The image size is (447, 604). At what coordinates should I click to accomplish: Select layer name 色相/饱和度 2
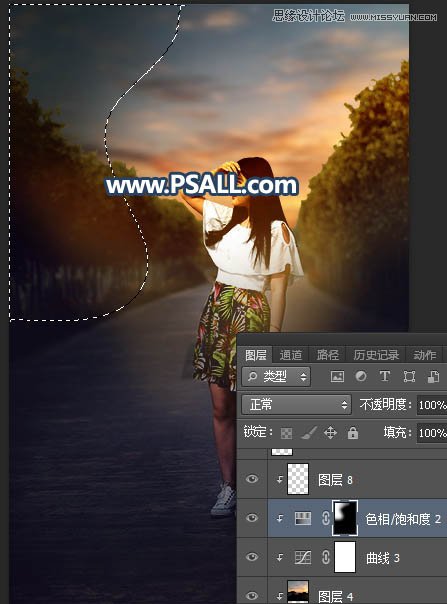tap(403, 519)
